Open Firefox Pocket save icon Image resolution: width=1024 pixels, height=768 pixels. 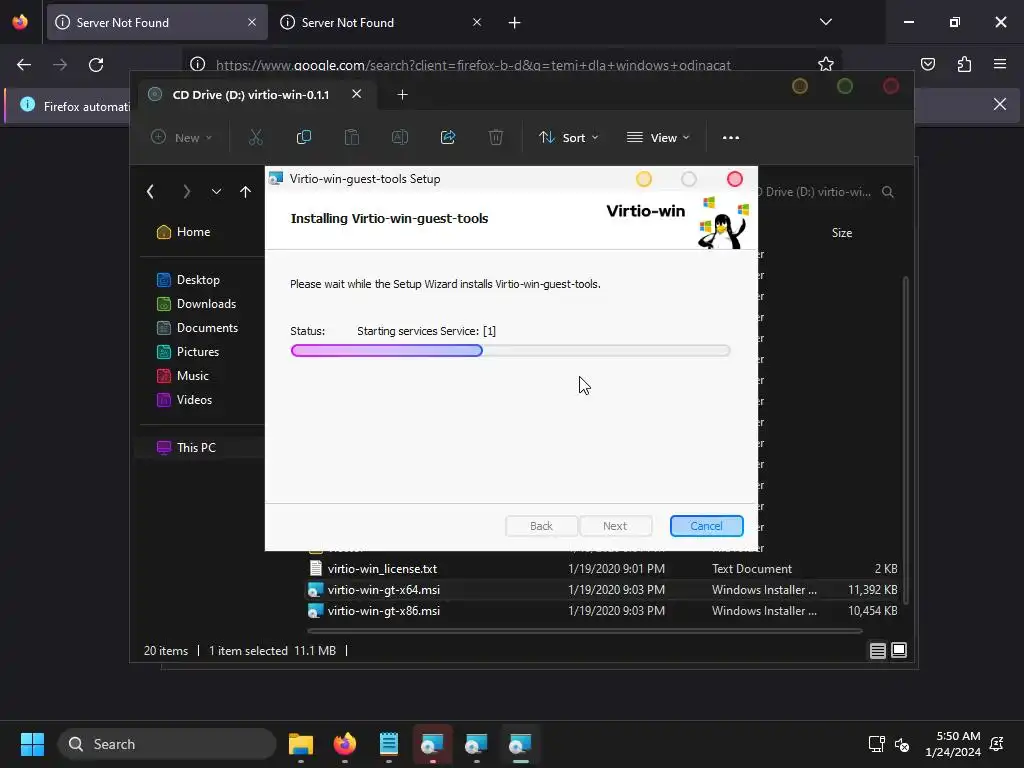(x=927, y=64)
